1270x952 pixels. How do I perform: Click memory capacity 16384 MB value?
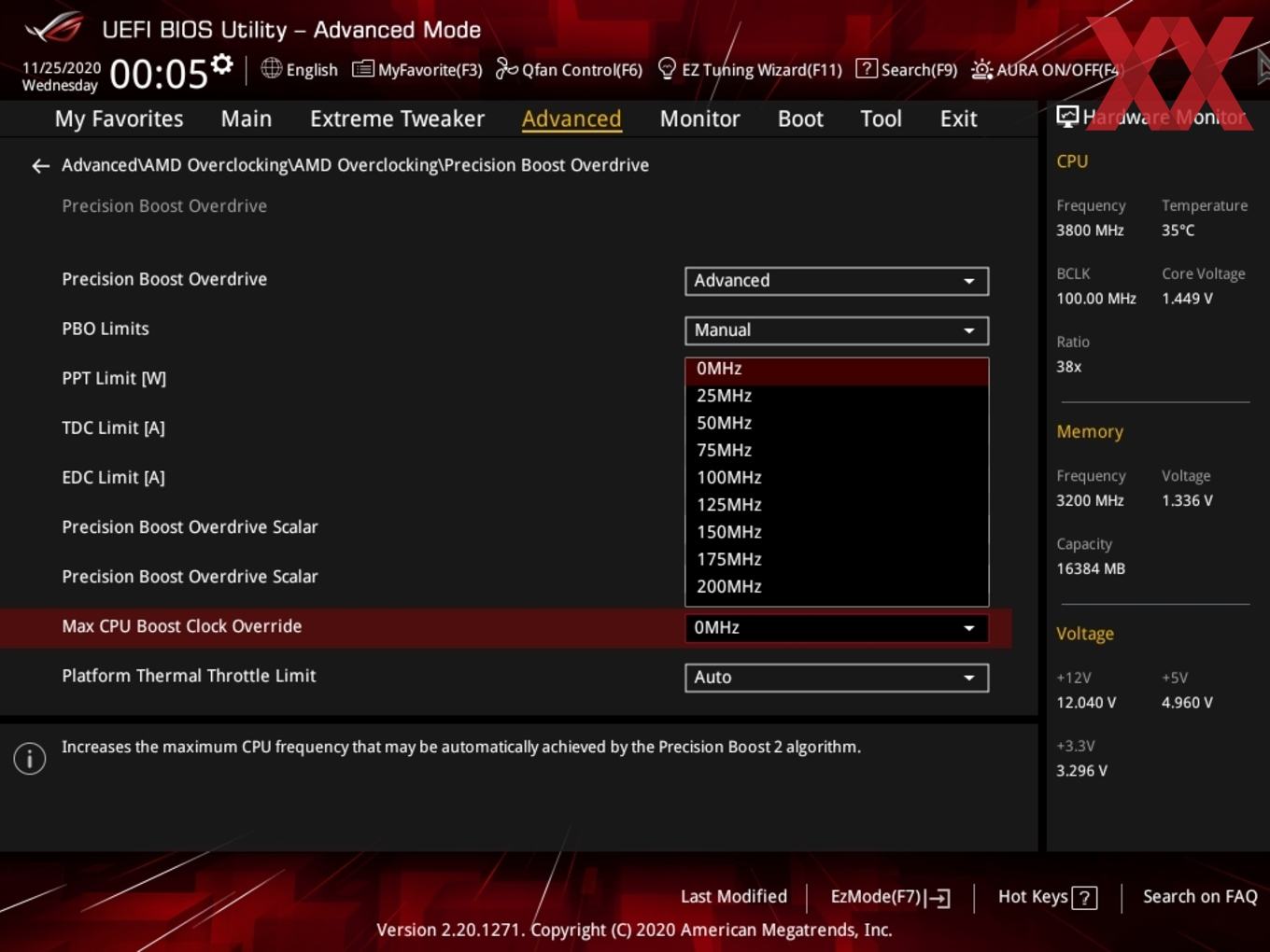(x=1091, y=568)
